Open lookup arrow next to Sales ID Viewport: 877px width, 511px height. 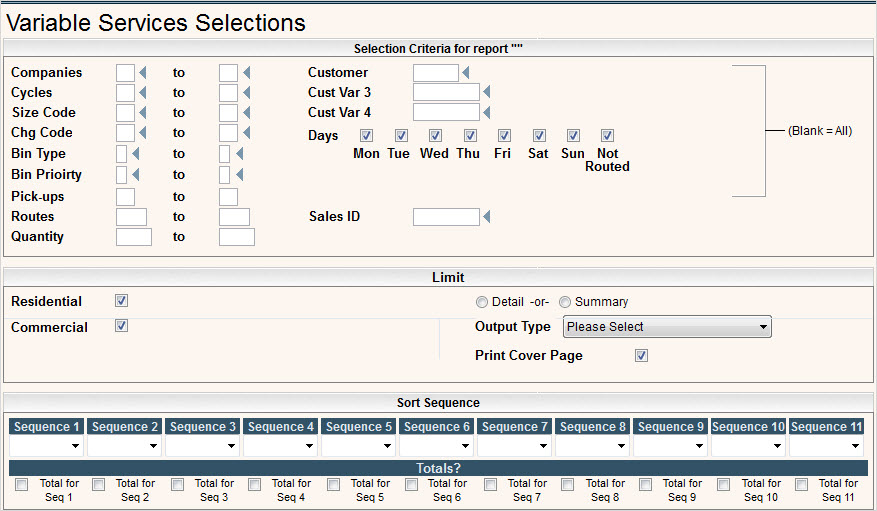487,216
